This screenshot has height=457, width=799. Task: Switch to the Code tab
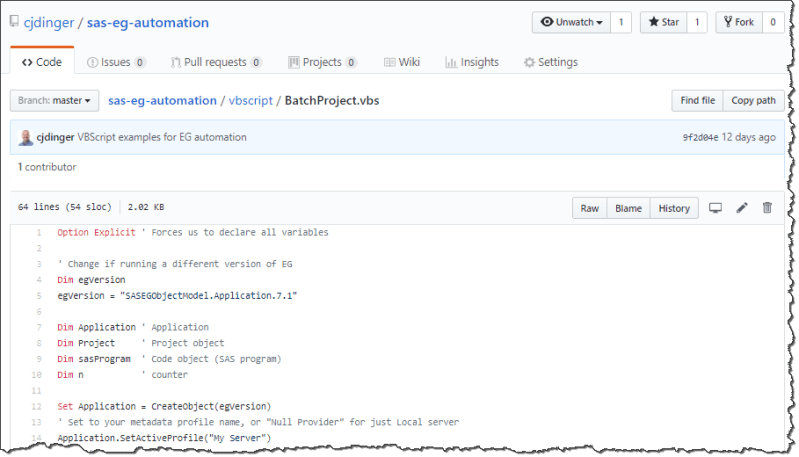click(x=42, y=62)
